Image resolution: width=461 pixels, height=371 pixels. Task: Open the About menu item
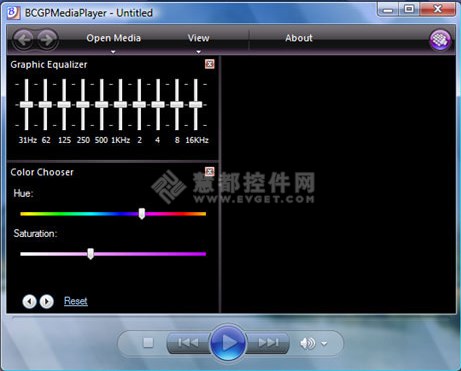(299, 38)
